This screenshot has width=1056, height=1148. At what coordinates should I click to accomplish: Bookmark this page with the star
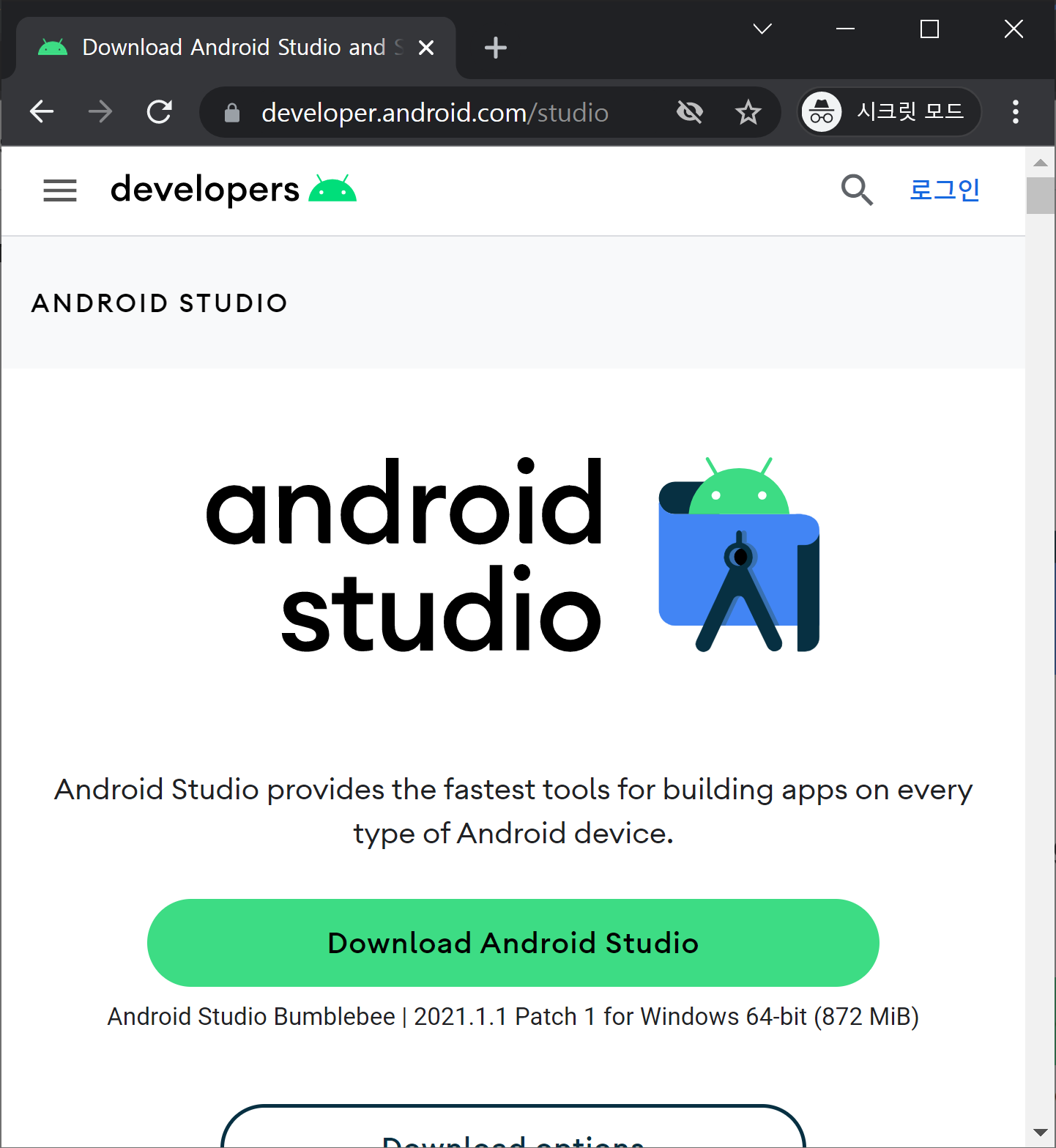coord(748,112)
